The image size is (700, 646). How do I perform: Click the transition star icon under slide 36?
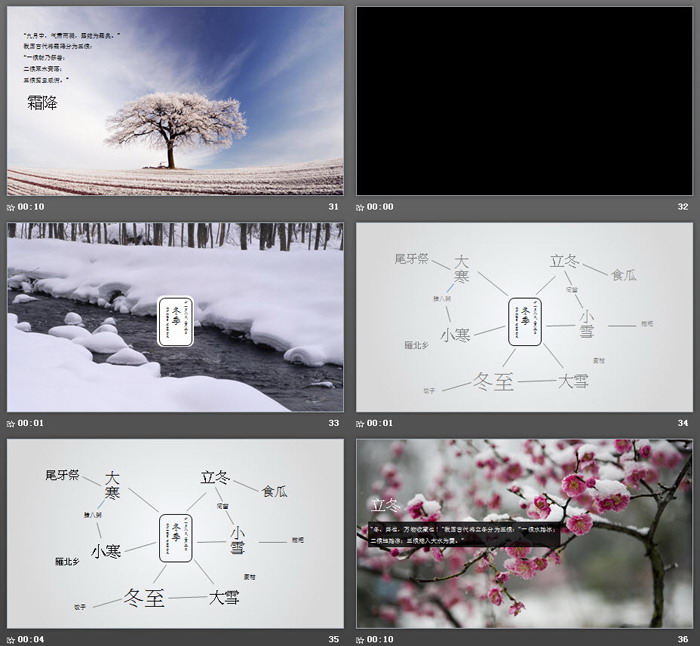point(361,639)
